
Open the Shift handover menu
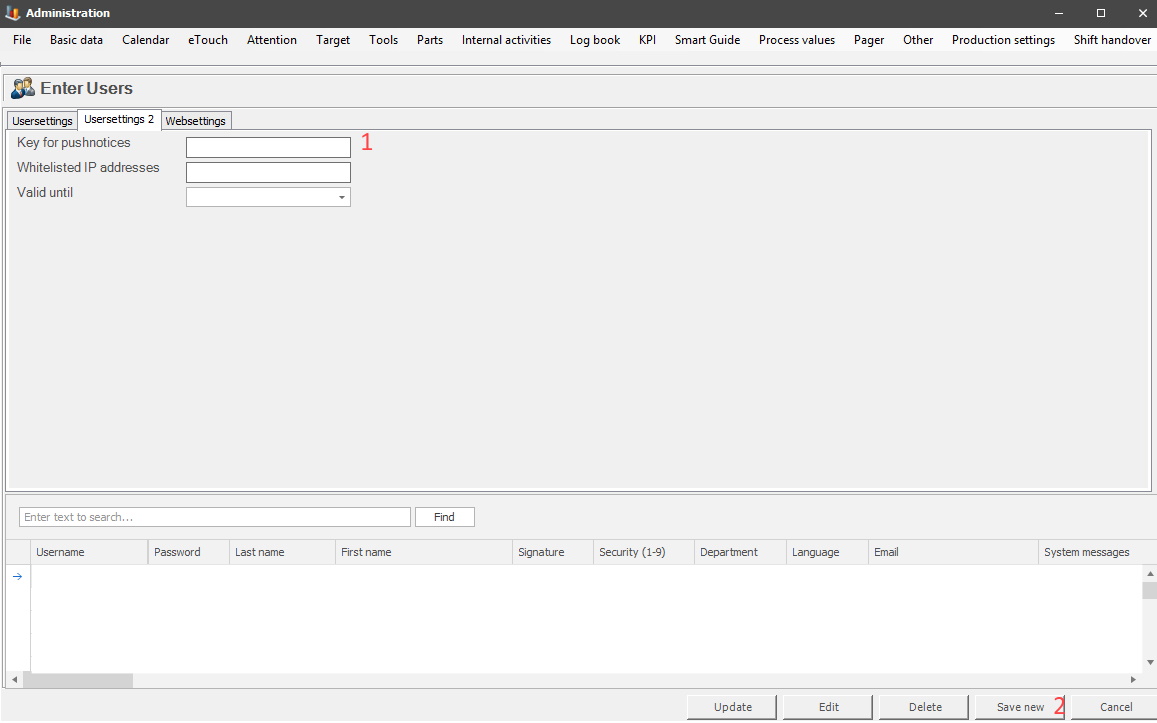point(1112,40)
